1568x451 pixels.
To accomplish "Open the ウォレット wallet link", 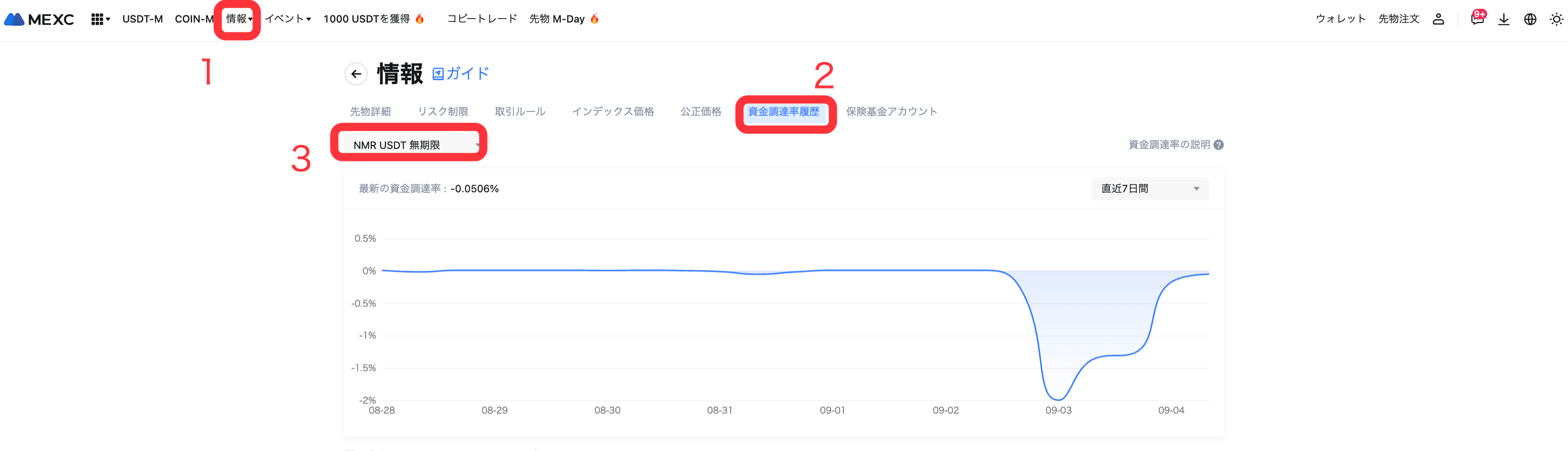I will 1340,19.
